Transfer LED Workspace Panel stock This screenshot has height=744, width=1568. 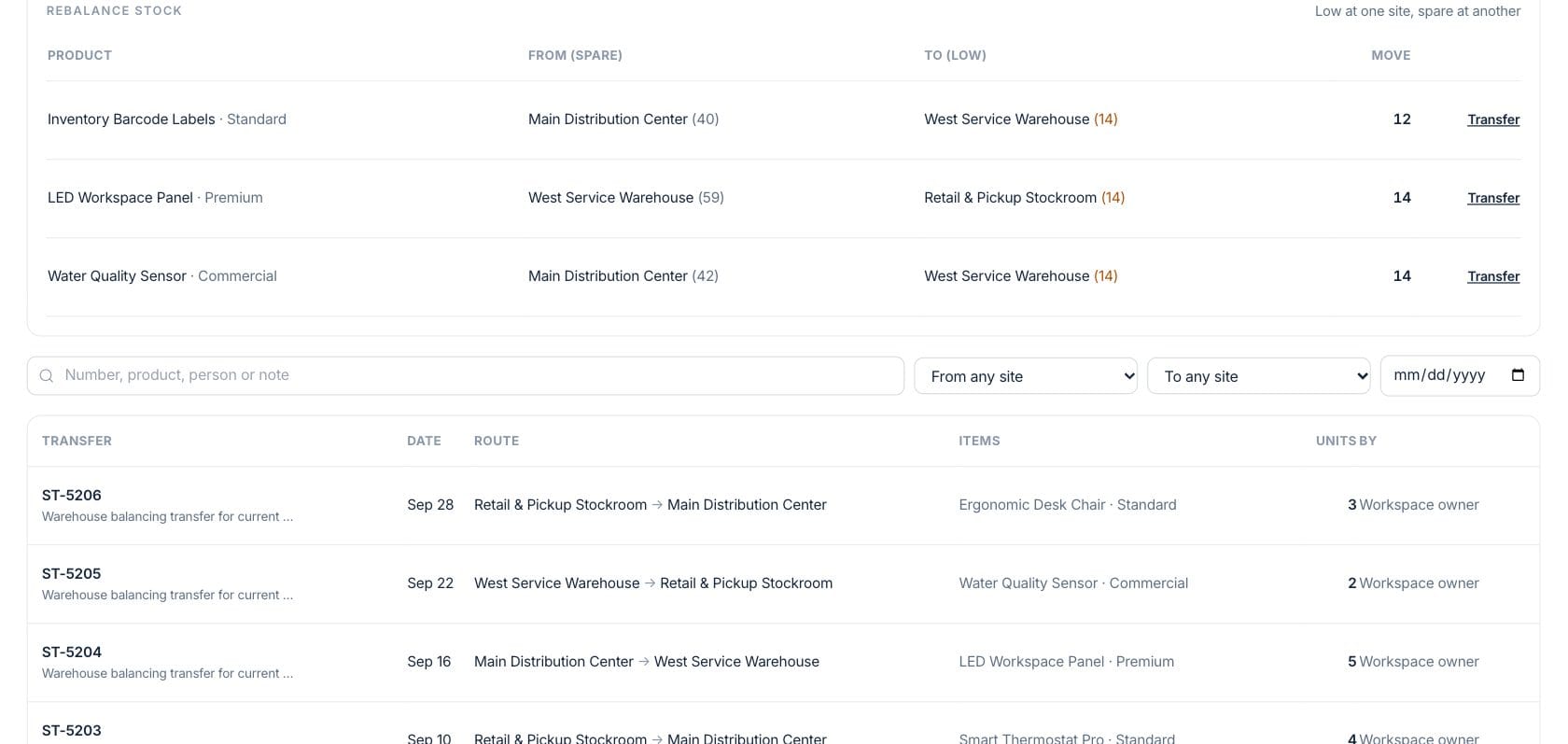pyautogui.click(x=1493, y=198)
